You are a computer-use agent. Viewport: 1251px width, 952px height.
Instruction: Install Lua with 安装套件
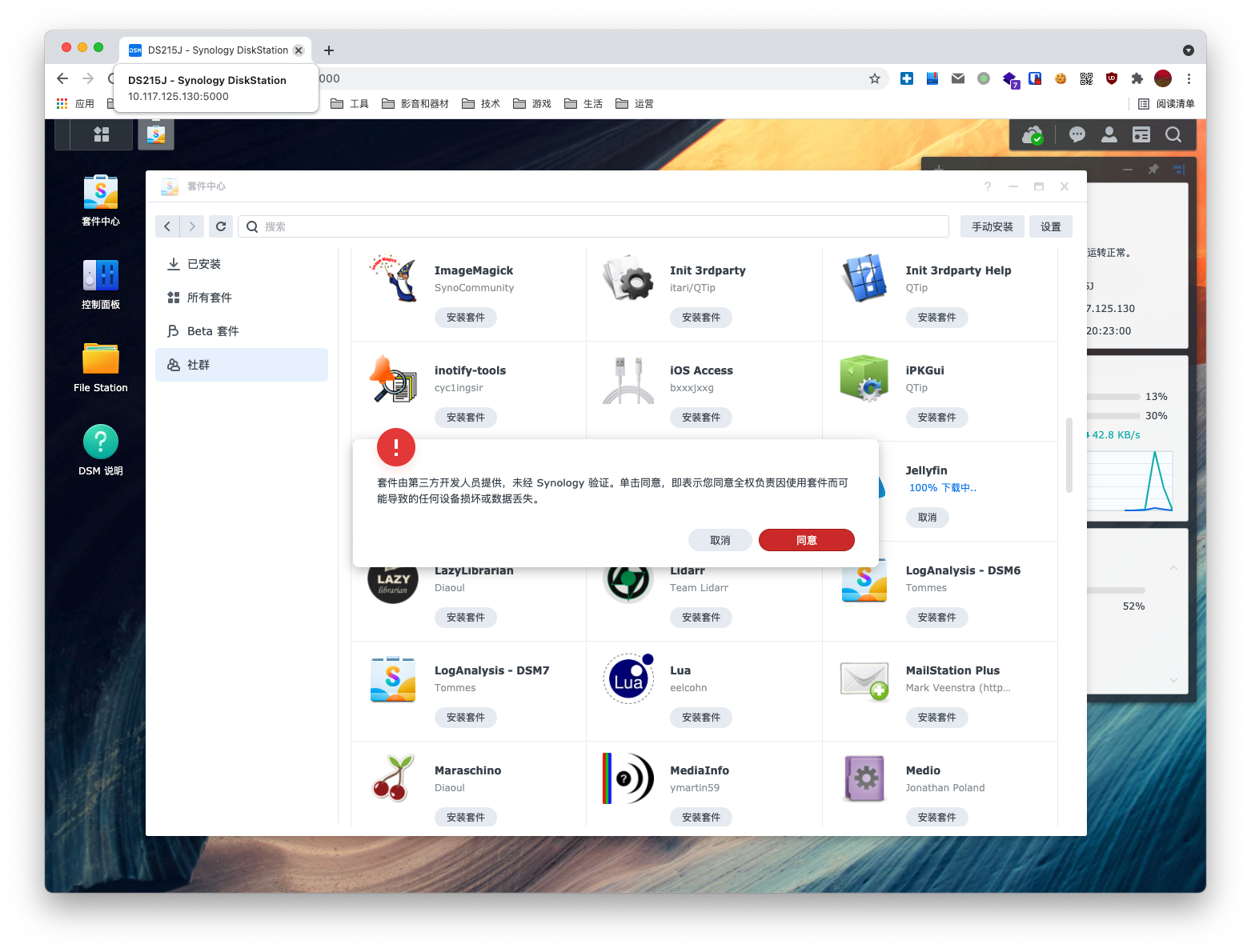[701, 718]
